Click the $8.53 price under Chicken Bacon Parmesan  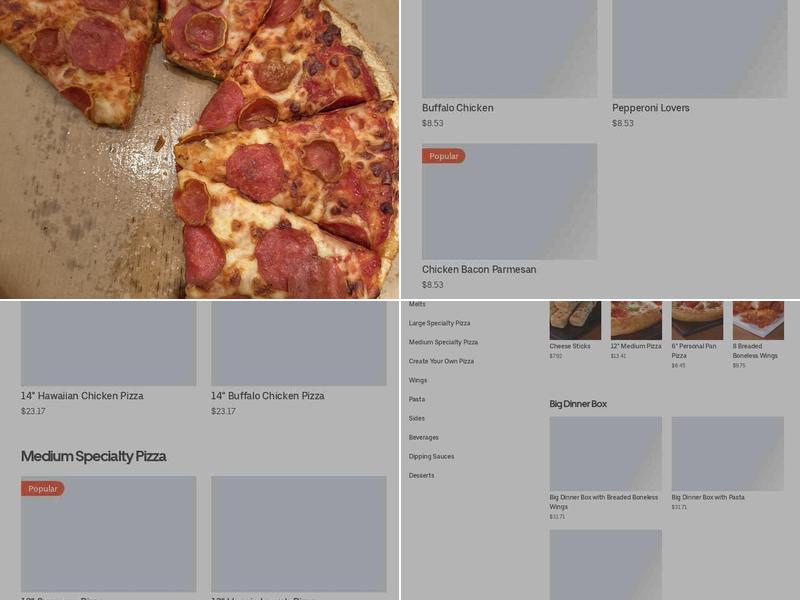(x=433, y=285)
